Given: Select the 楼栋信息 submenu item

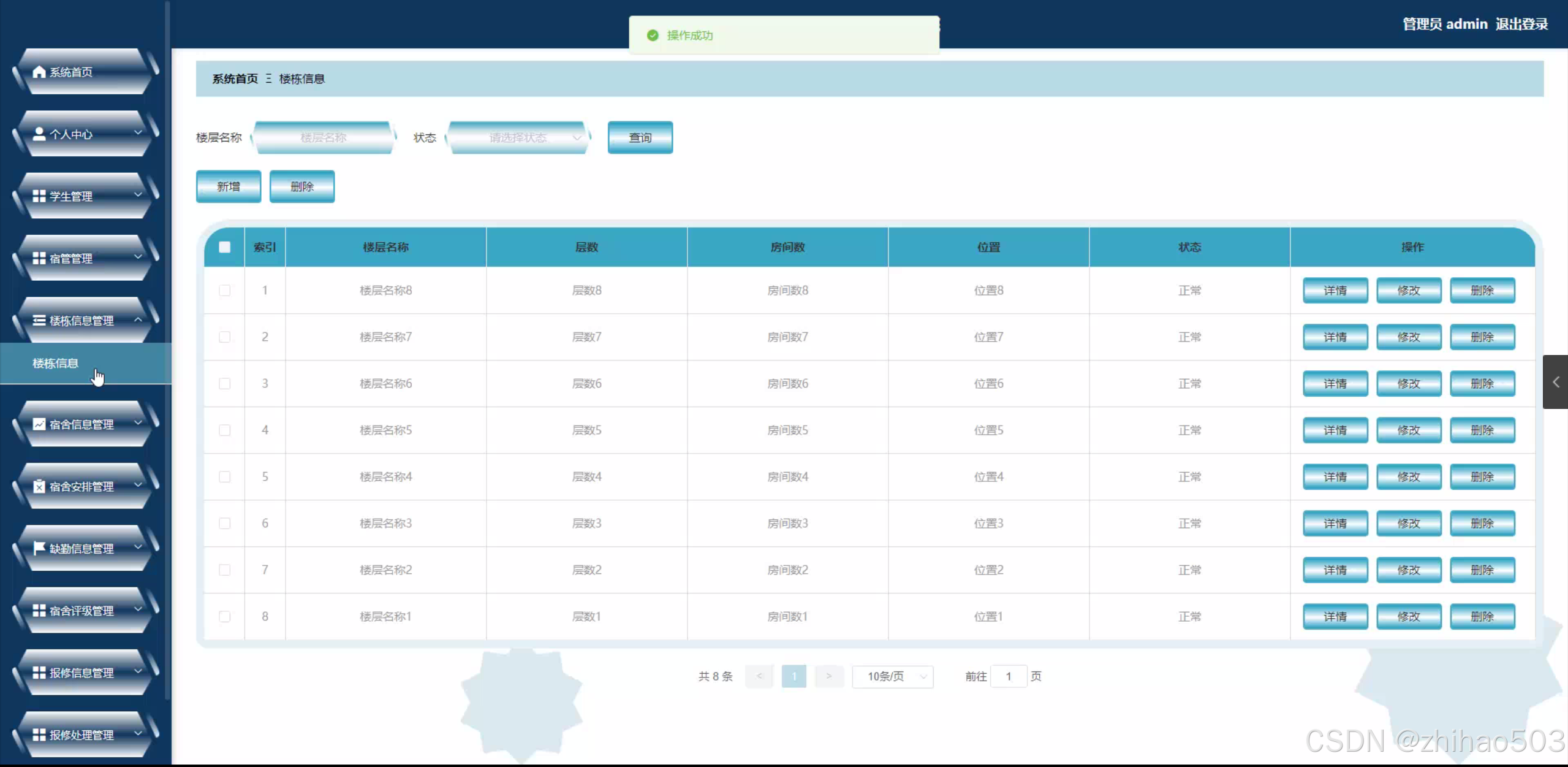Looking at the screenshot, I should click(56, 363).
